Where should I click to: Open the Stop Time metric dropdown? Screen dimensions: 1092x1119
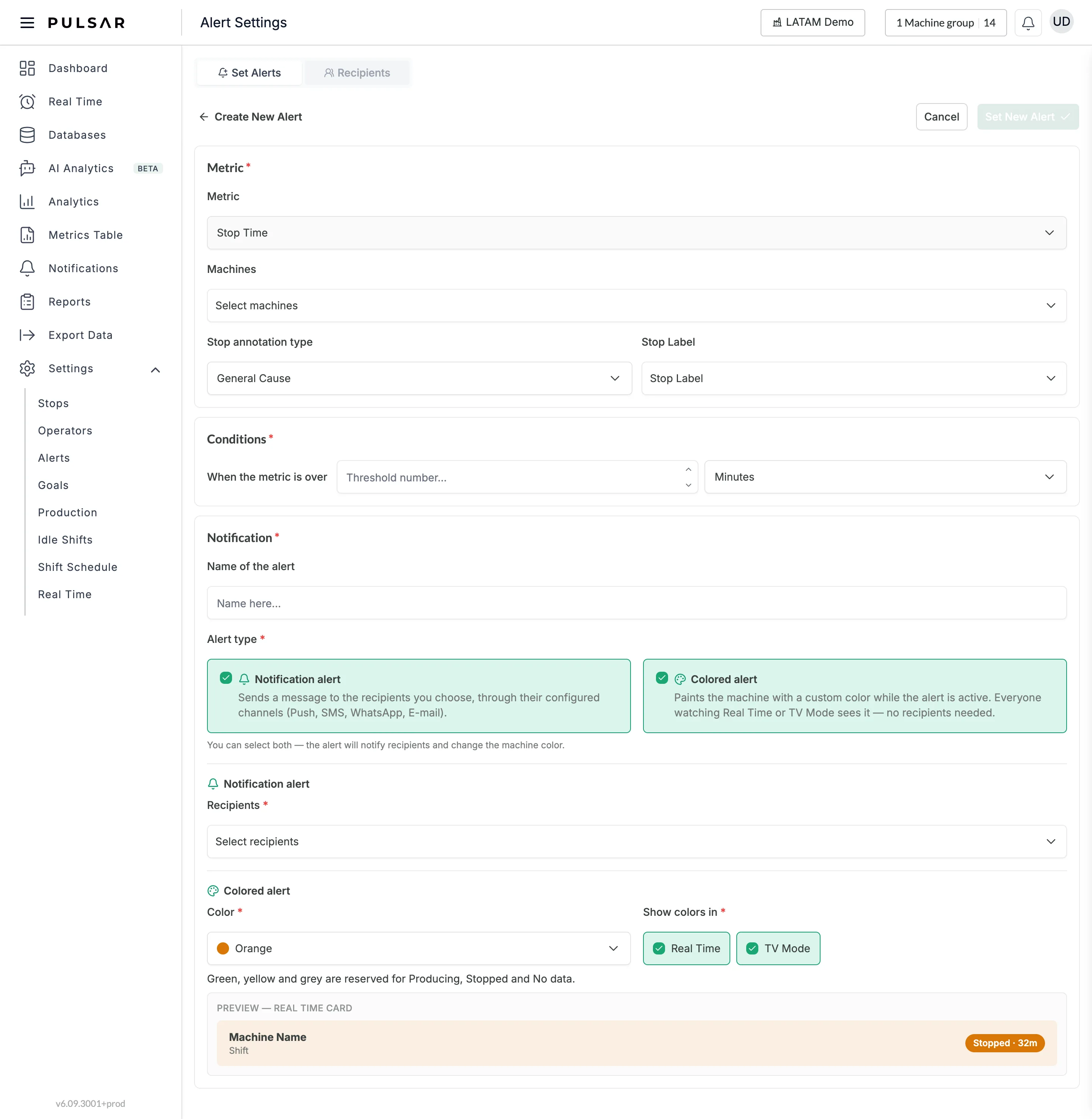click(x=637, y=233)
